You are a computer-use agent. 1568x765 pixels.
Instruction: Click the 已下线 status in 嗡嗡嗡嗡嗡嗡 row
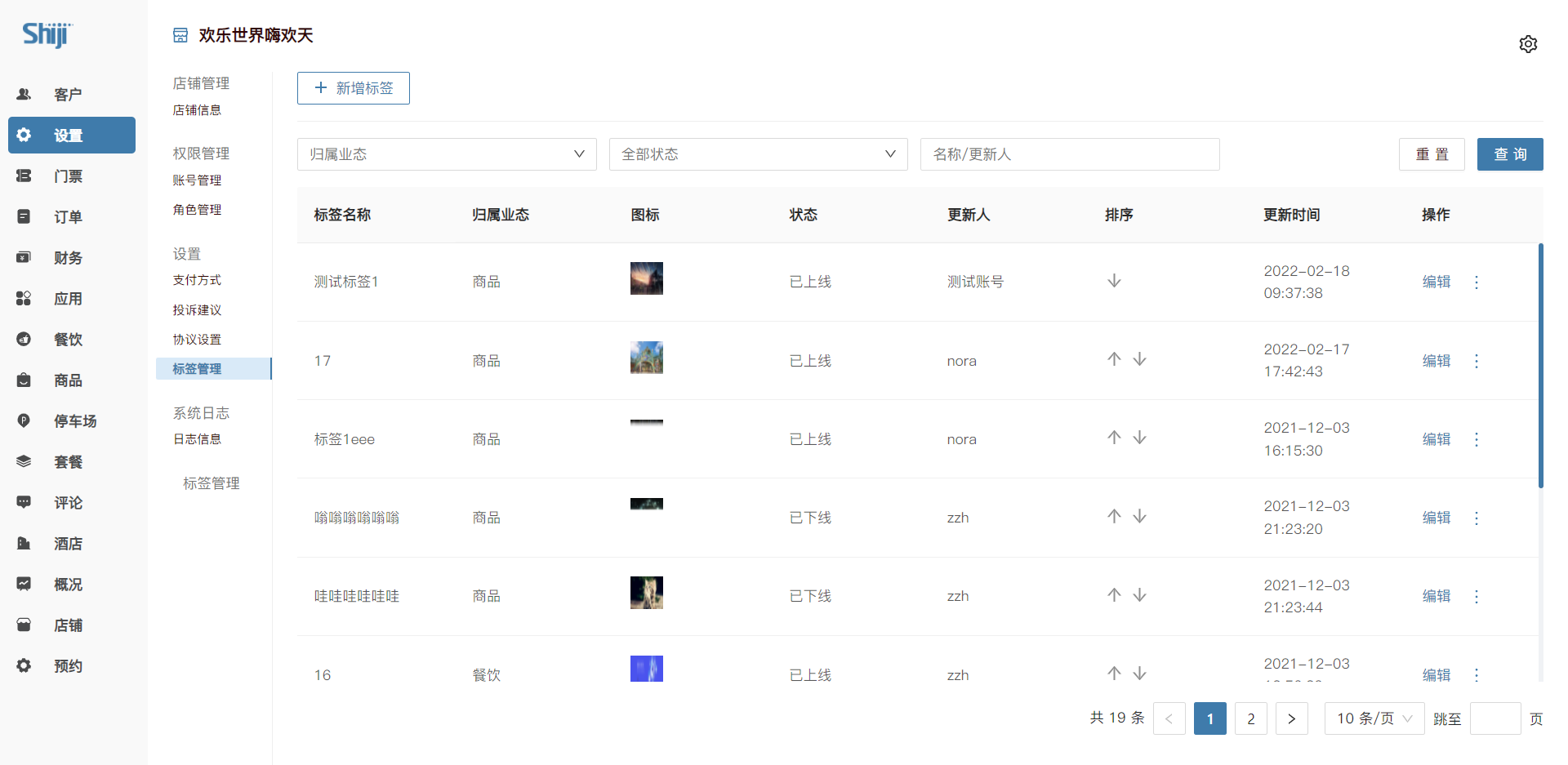(x=810, y=518)
